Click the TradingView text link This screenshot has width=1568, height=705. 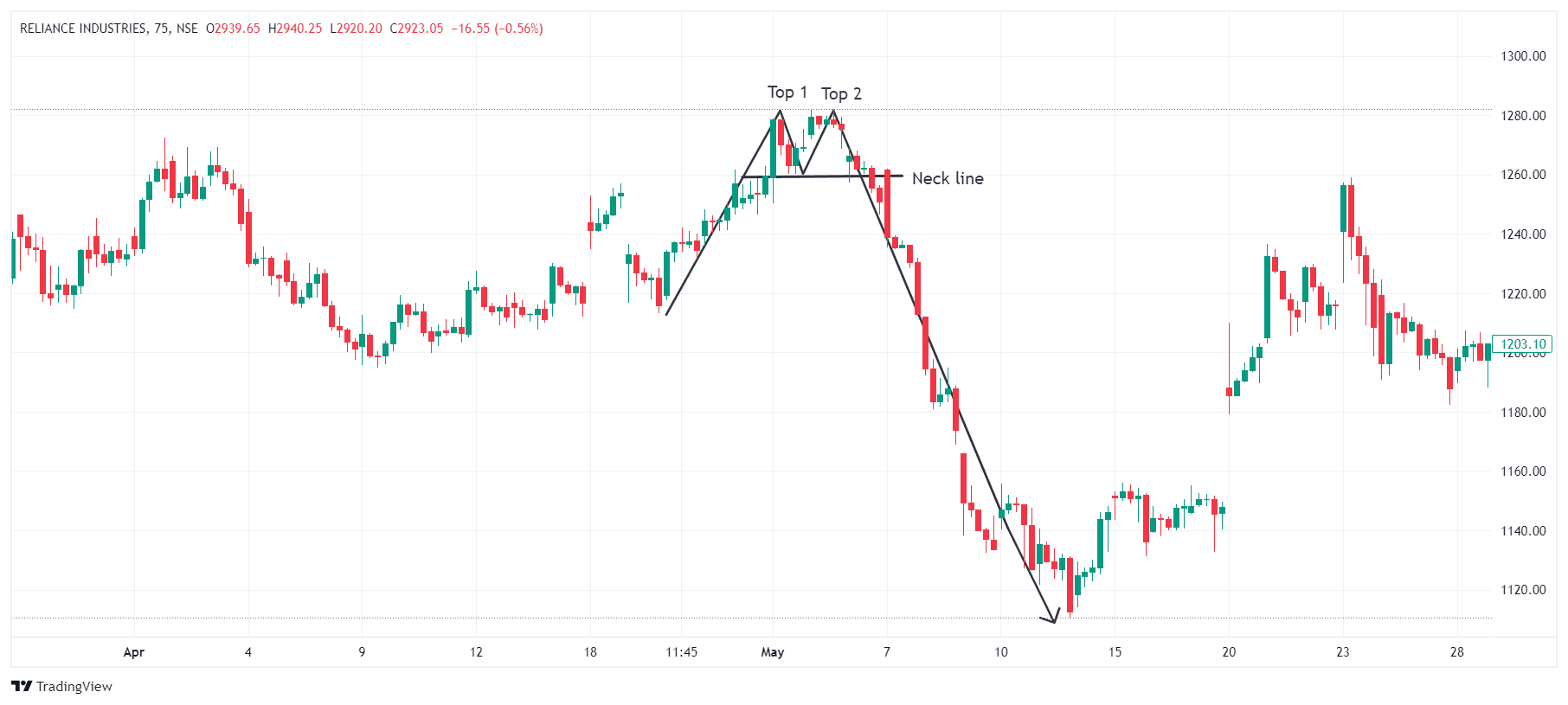click(74, 686)
